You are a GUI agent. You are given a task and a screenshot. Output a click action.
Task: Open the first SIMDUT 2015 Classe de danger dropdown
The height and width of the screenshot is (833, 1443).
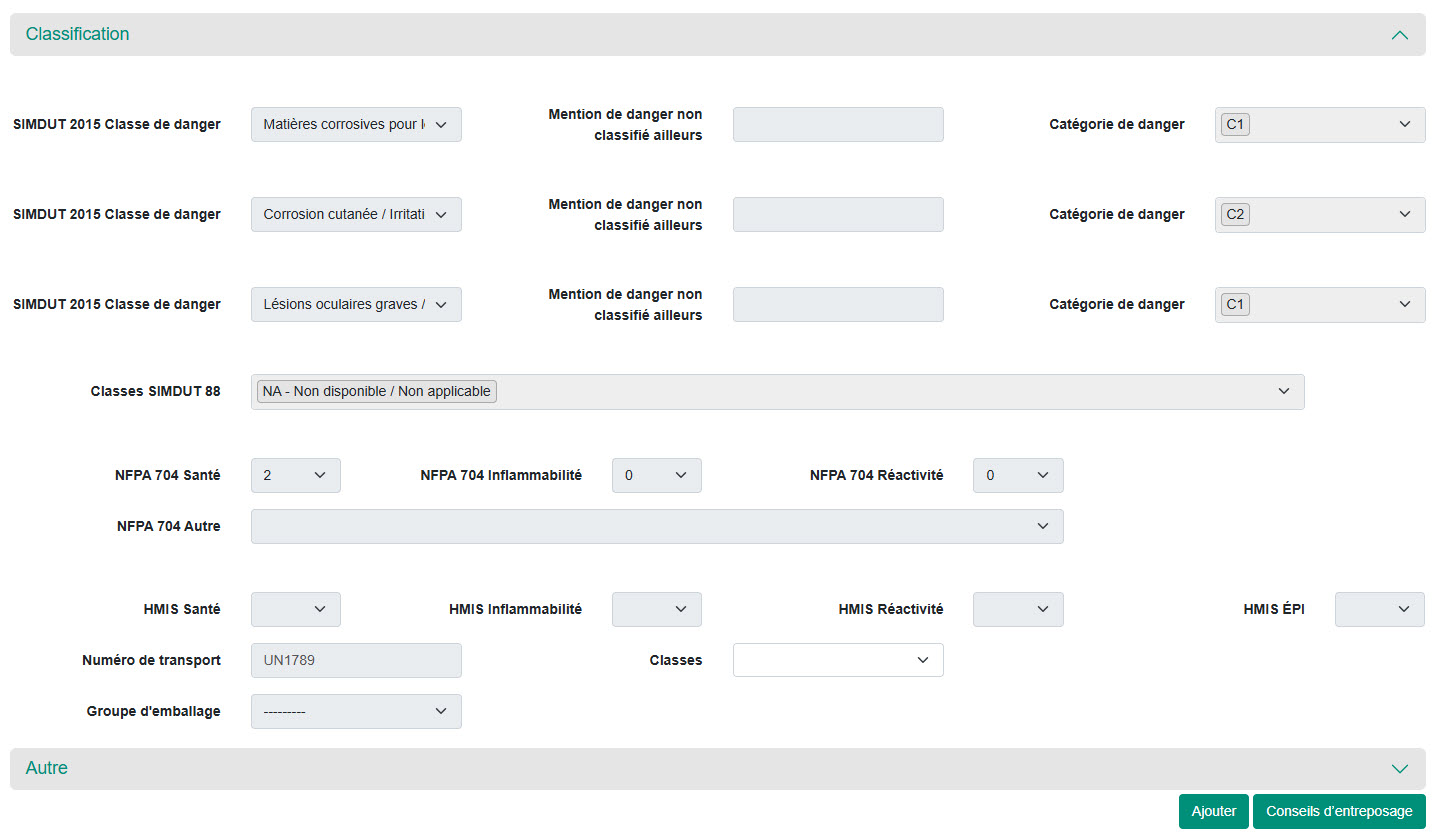(356, 125)
